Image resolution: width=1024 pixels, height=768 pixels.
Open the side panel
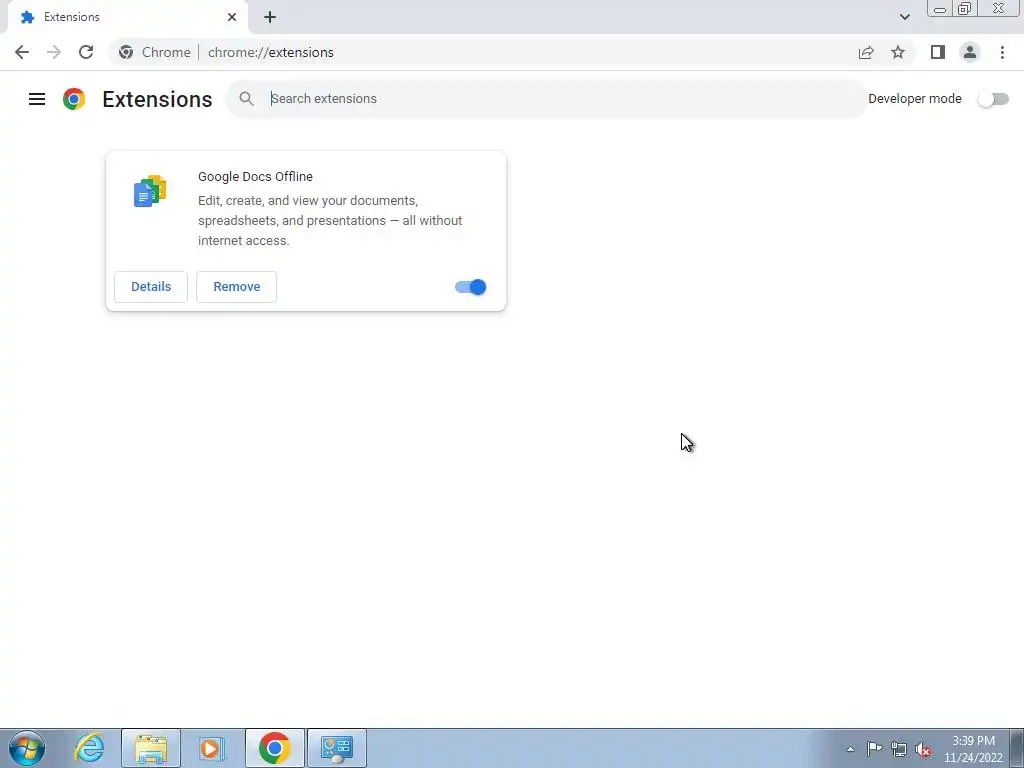tap(938, 52)
